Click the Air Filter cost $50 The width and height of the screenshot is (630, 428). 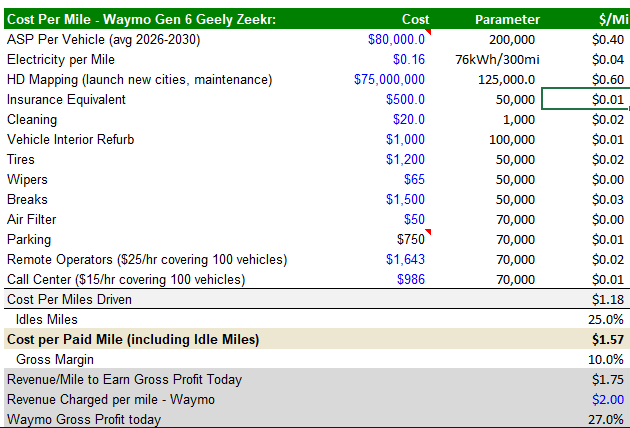414,219
